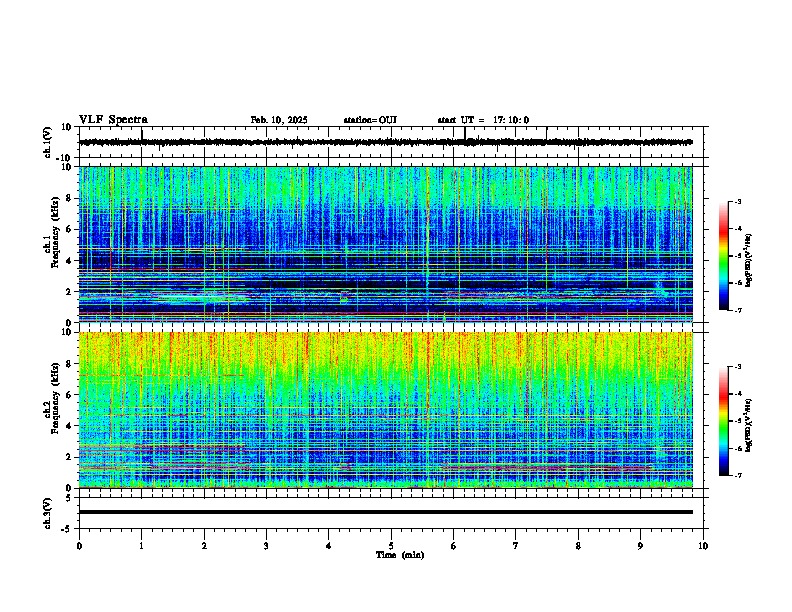This screenshot has width=792, height=612.
Task: Click ch.1 spectrogram frequency tick "8"
Action: 69,198
